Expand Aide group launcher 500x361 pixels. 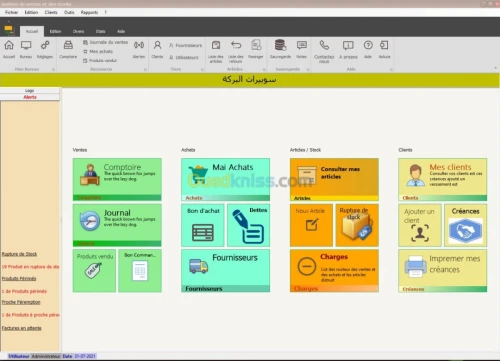pyautogui.click(x=391, y=69)
